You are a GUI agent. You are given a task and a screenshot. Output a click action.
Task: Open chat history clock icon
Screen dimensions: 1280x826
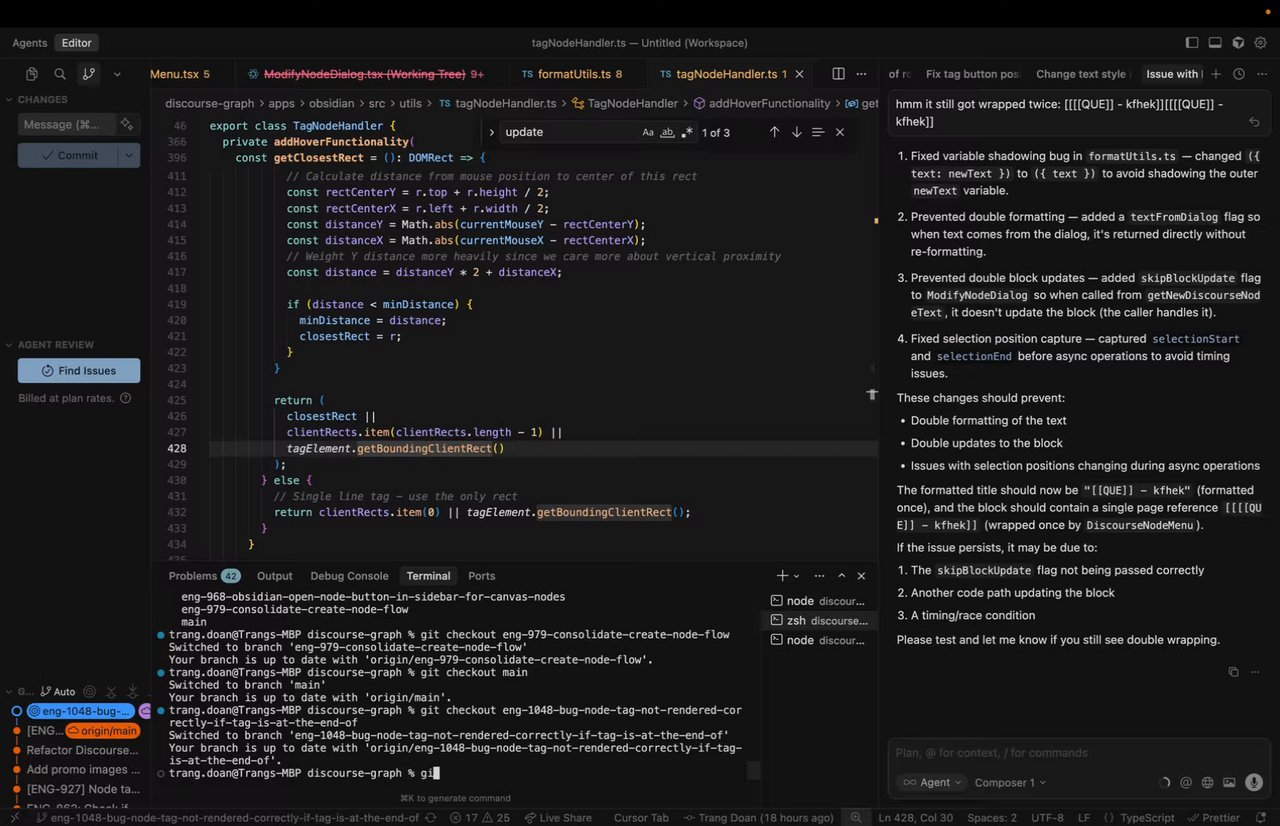(1239, 74)
